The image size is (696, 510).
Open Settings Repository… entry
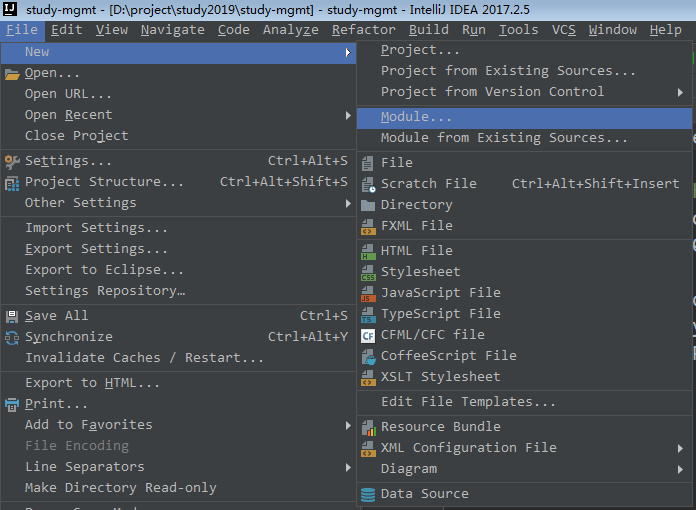178,291
